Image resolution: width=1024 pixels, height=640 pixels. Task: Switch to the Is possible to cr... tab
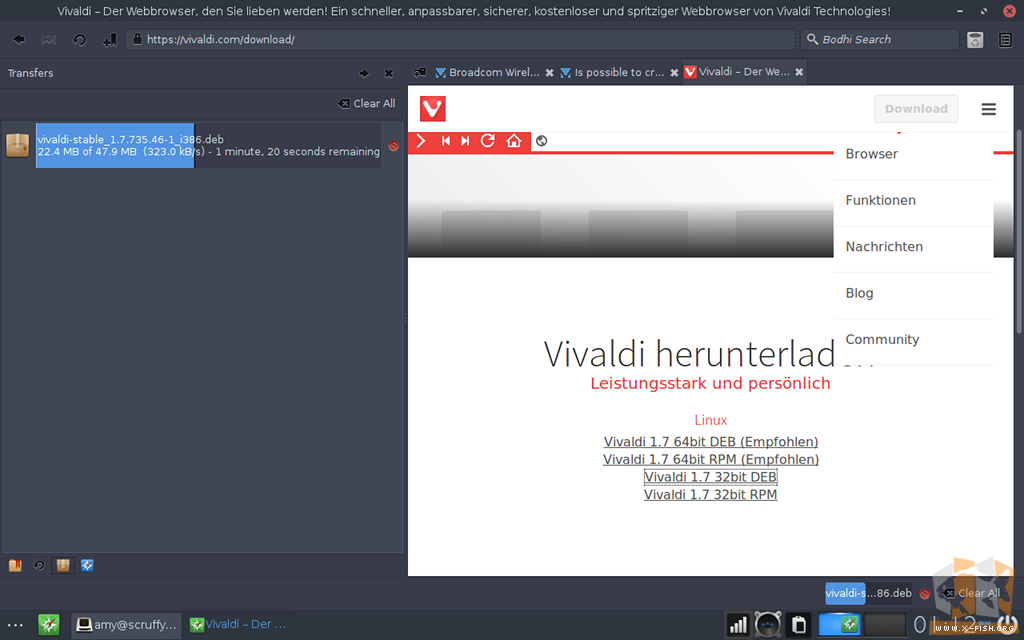click(x=612, y=72)
